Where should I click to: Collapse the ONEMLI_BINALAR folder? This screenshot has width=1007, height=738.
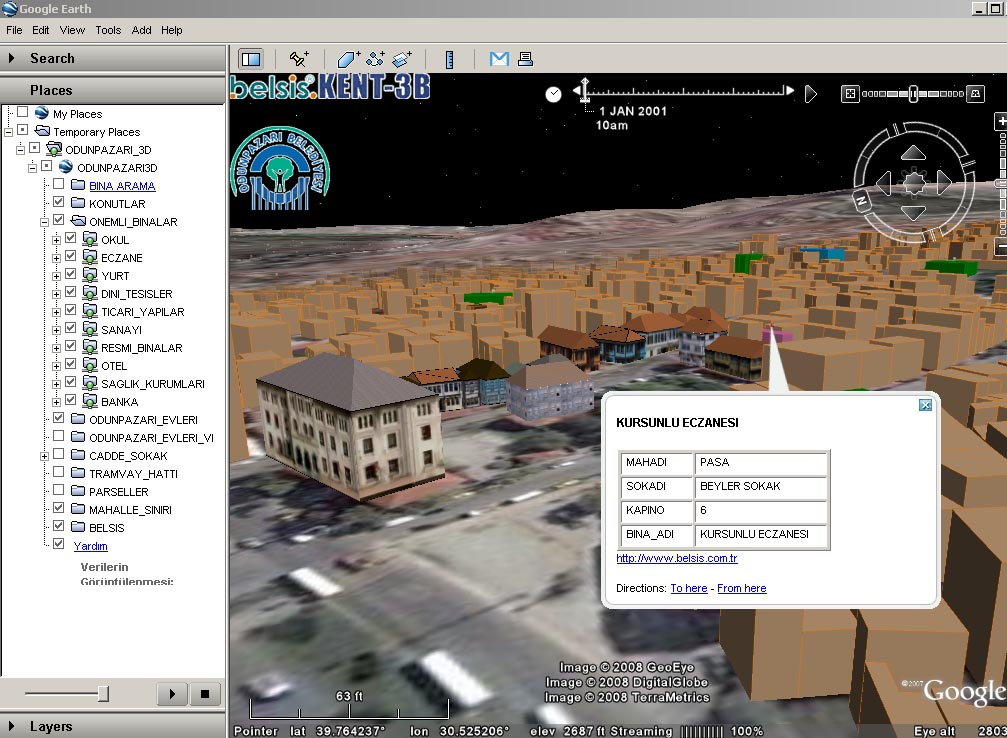[44, 222]
